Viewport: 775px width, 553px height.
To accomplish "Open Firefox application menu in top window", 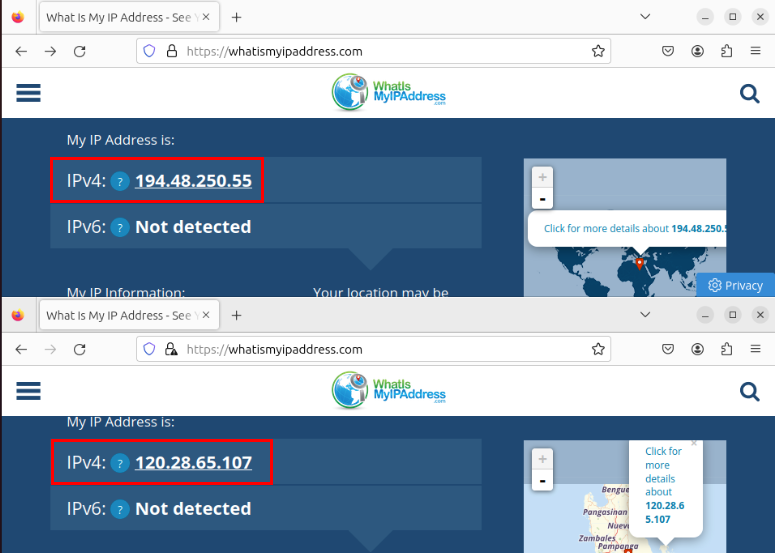I will tap(755, 51).
